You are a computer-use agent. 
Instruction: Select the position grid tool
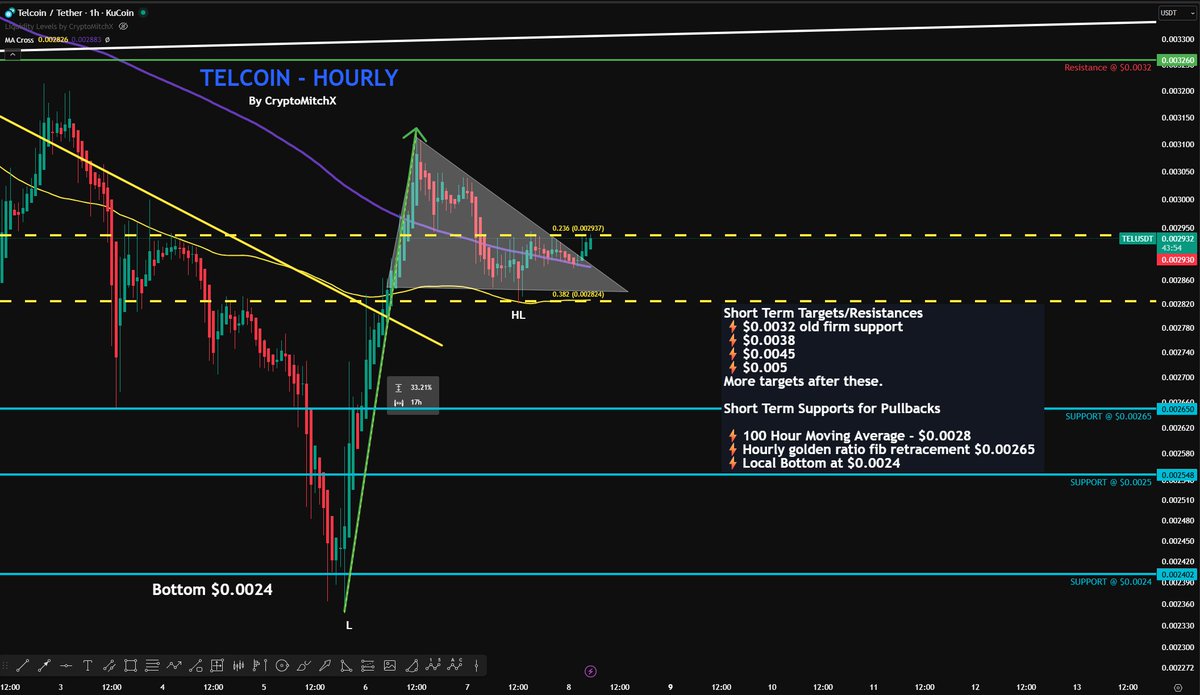point(217,666)
